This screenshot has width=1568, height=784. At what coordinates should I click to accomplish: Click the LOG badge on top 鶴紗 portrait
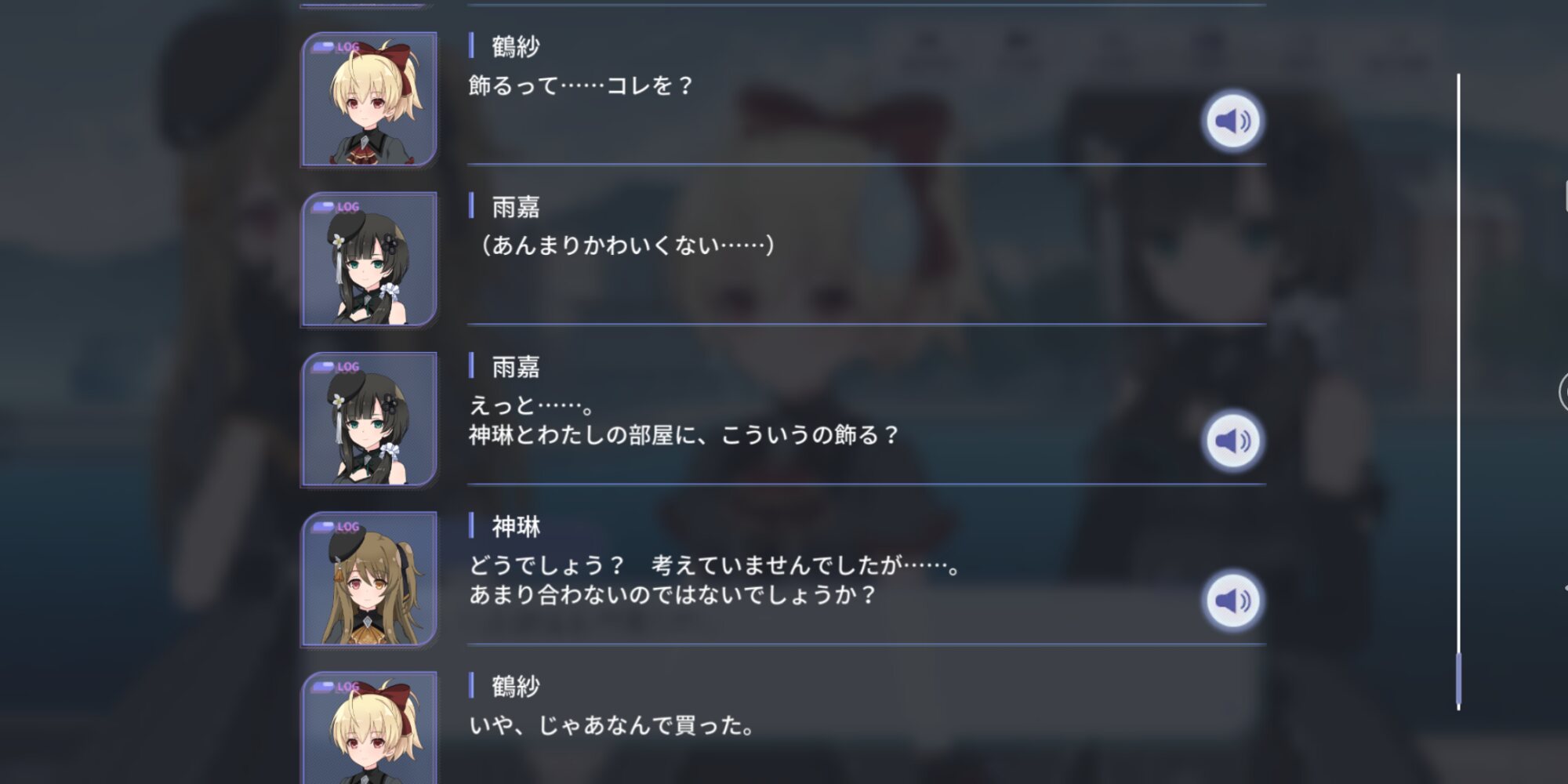coord(336,47)
